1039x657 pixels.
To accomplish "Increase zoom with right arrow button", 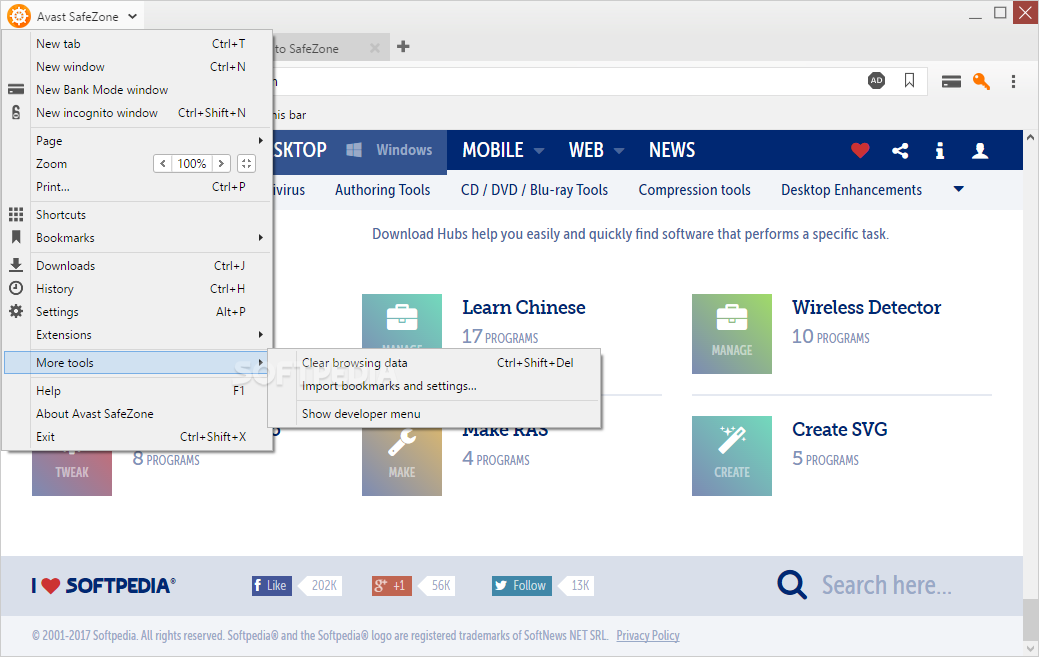I will [x=221, y=164].
